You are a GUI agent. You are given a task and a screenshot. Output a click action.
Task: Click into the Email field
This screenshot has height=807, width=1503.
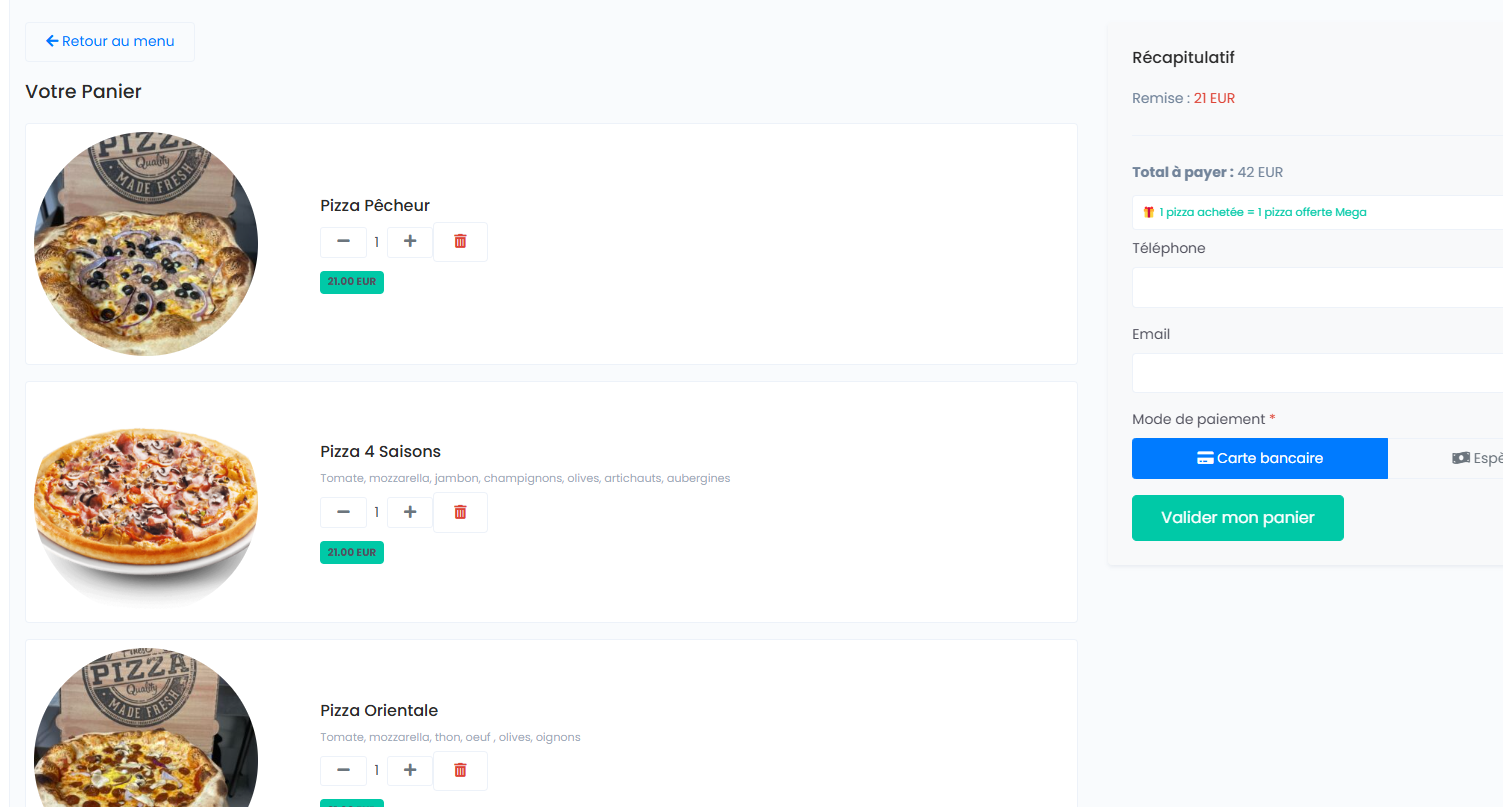coord(1316,373)
